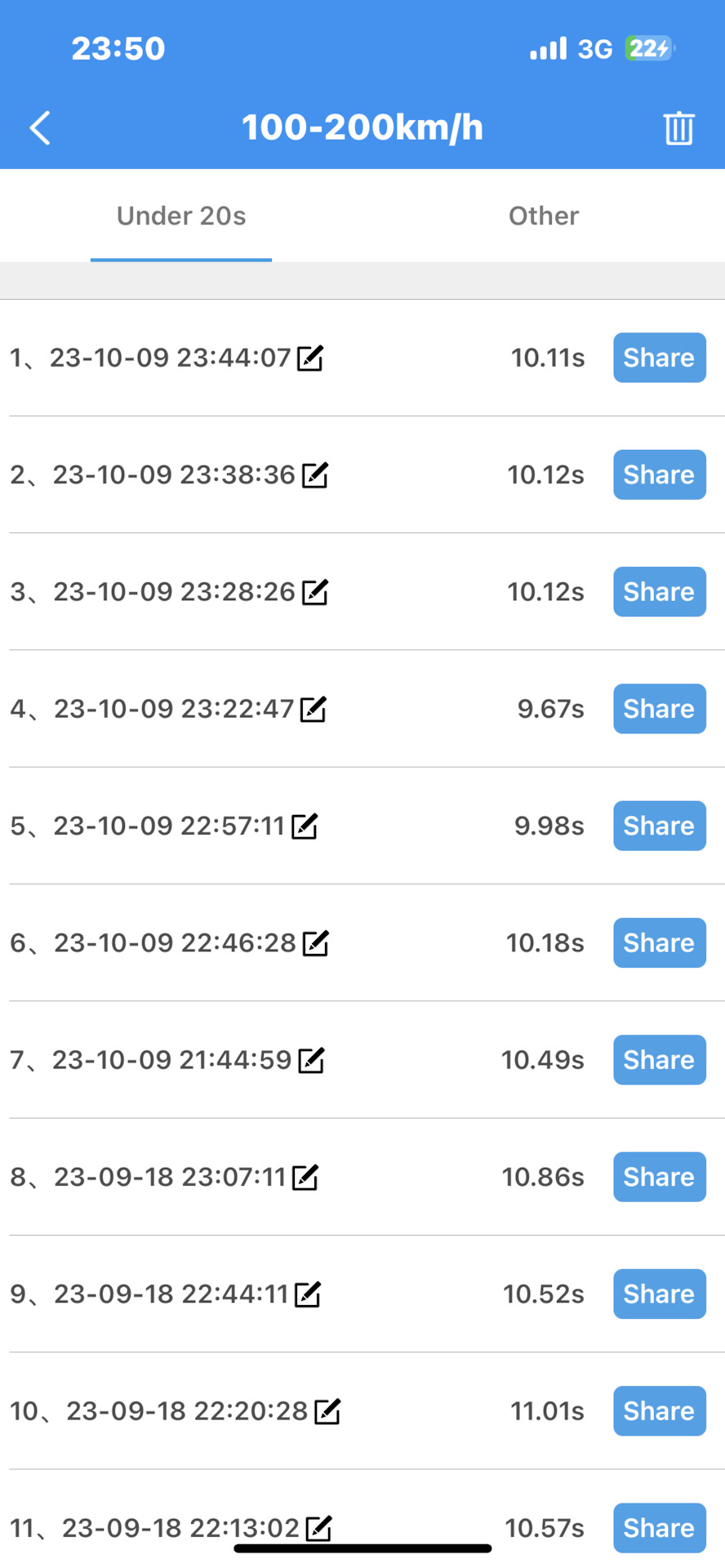The height and width of the screenshot is (1568, 725).
Task: Share the 11.01s run
Action: coord(659,1411)
